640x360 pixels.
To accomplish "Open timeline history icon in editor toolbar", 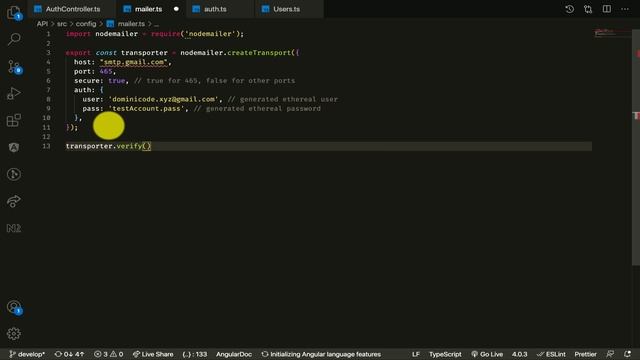I will pyautogui.click(x=569, y=9).
